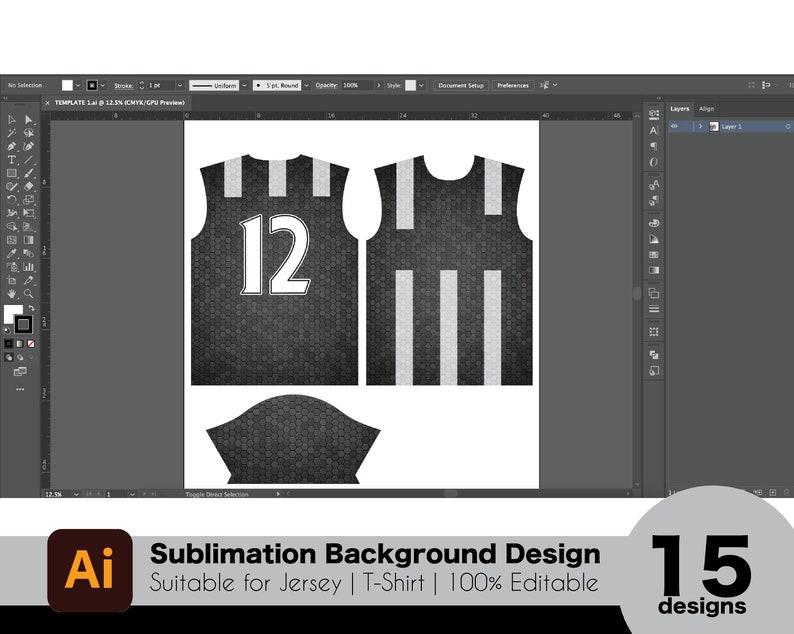The width and height of the screenshot is (794, 634).
Task: Change screen mode at toolbox bottom
Action: coord(20,372)
